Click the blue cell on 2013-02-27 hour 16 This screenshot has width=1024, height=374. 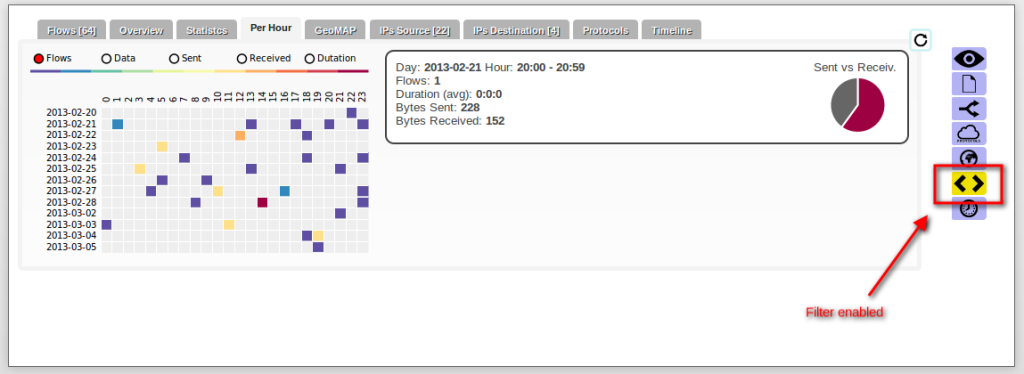[285, 191]
